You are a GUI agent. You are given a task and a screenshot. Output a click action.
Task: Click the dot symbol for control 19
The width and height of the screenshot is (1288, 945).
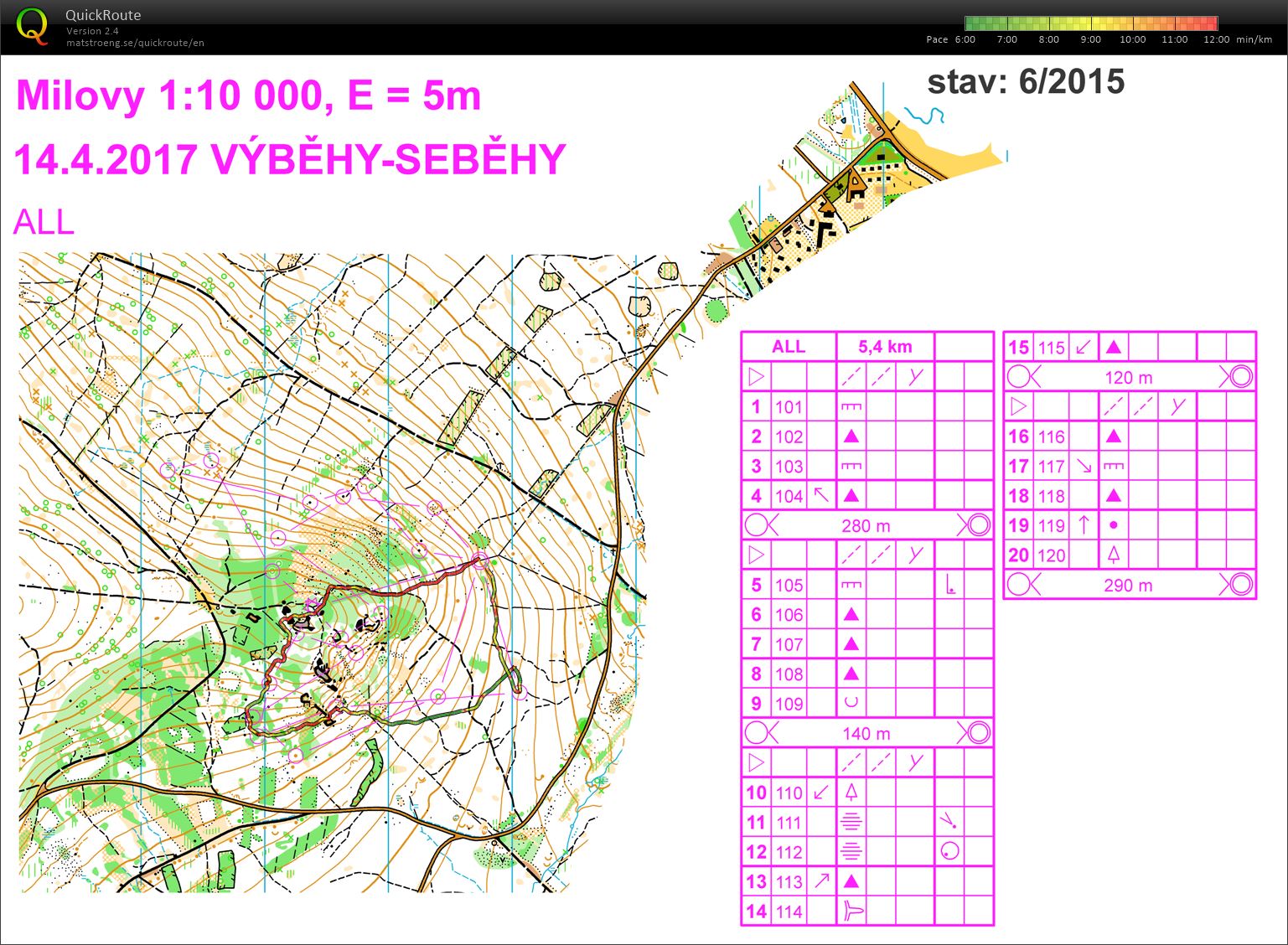coord(1113,525)
